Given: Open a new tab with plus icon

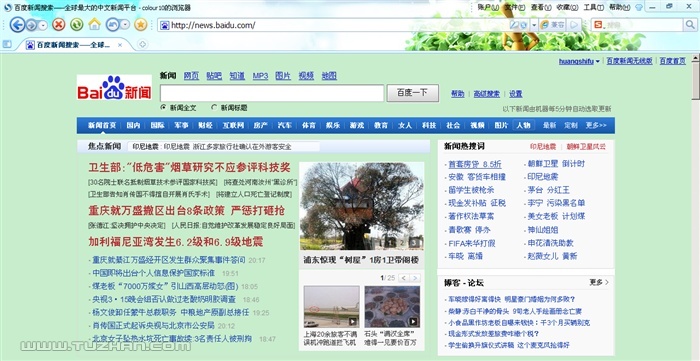Looking at the screenshot, I should pyautogui.click(x=142, y=44).
